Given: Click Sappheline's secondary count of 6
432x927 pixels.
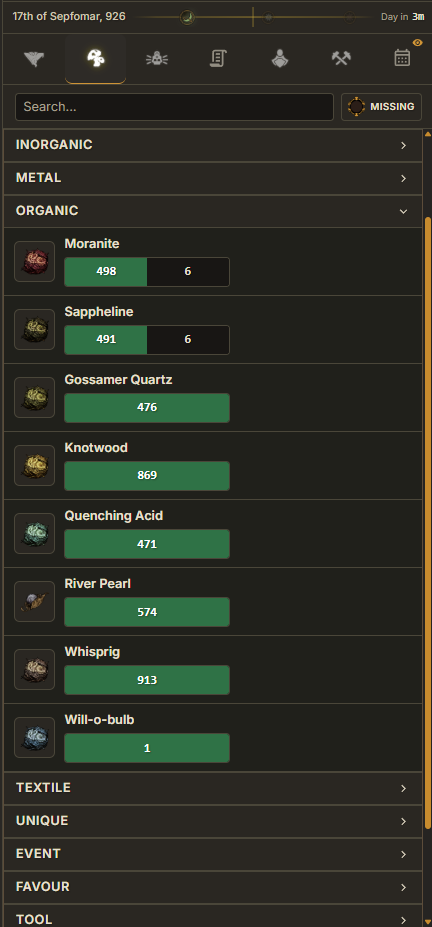Looking at the screenshot, I should (188, 339).
